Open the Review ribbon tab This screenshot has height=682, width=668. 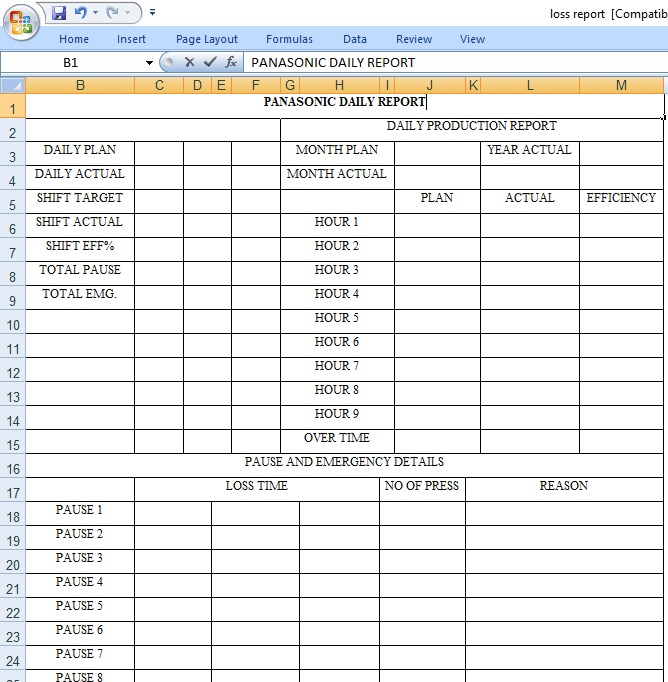(414, 39)
